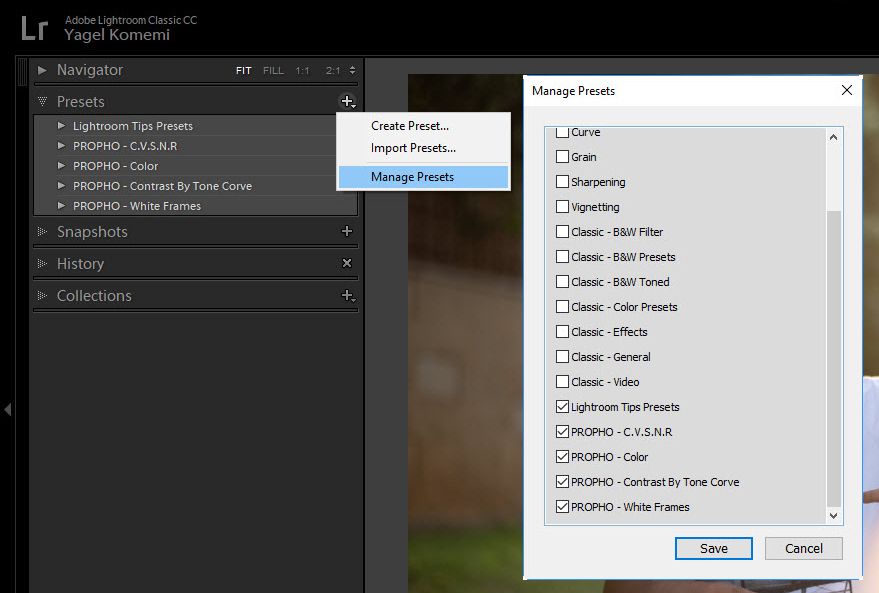Collapse the left panel with the edge arrow
The height and width of the screenshot is (593, 879).
coord(8,410)
